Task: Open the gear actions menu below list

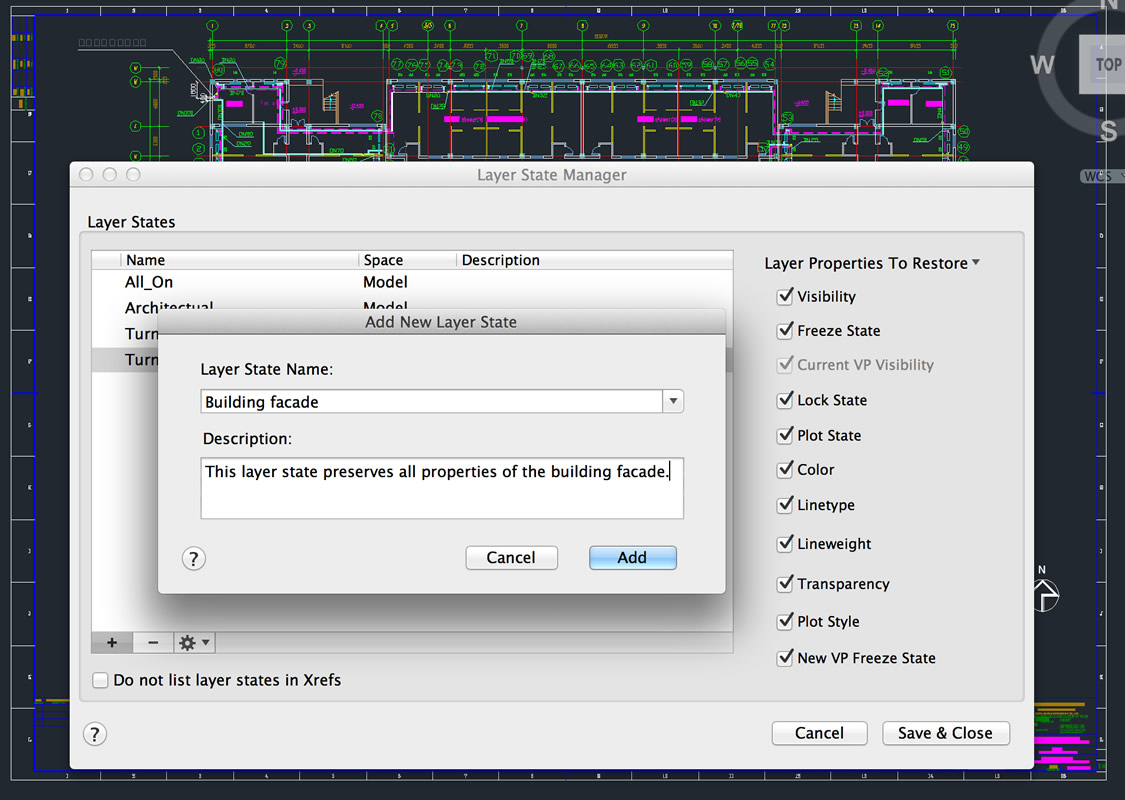Action: (x=193, y=643)
